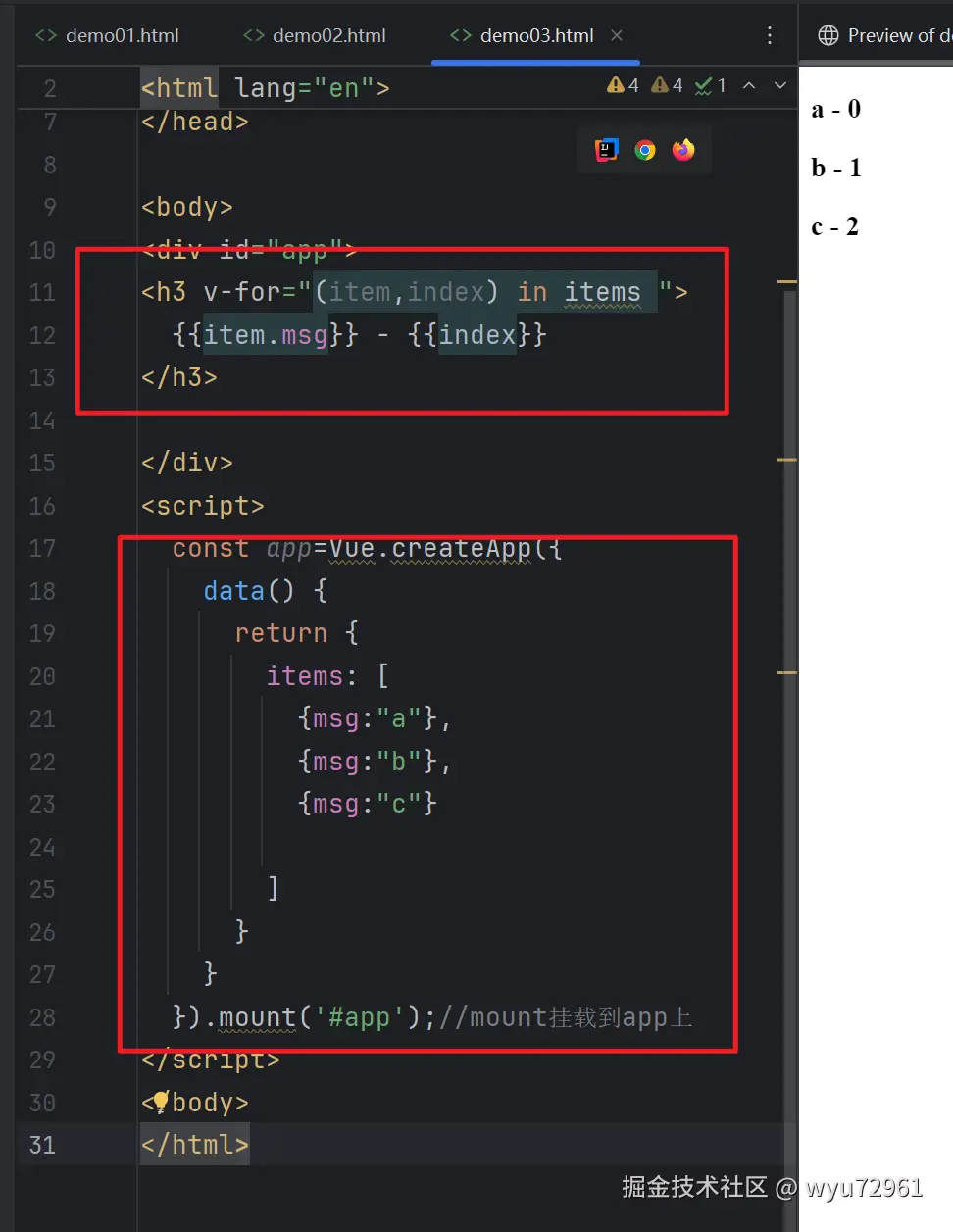
Task: Click the file icon on demo01.html tab
Action: pyautogui.click(x=45, y=35)
